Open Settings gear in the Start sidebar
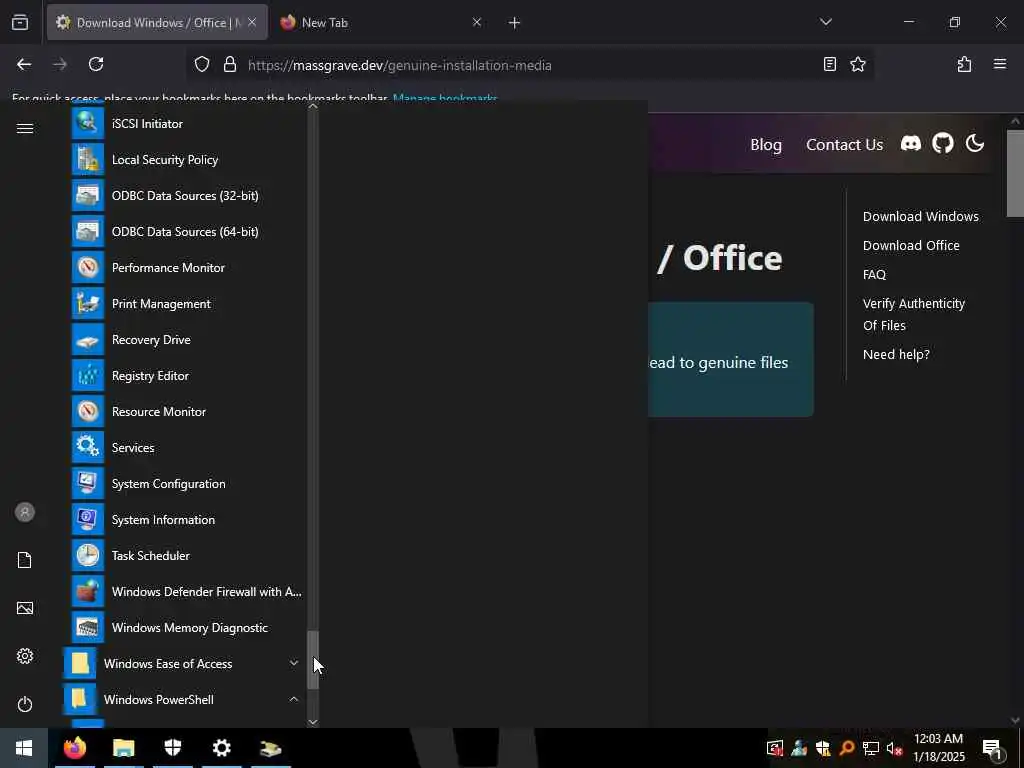This screenshot has height=768, width=1024. point(25,656)
